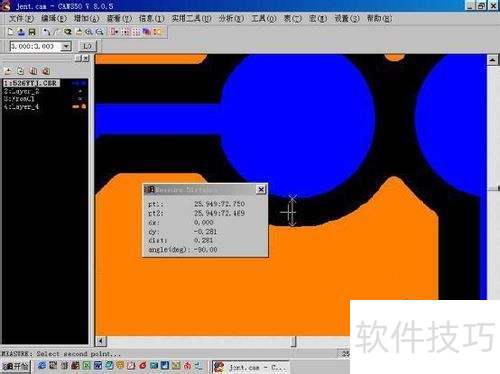Open the 查看(V) menu
The image size is (500, 374).
pos(119,18)
